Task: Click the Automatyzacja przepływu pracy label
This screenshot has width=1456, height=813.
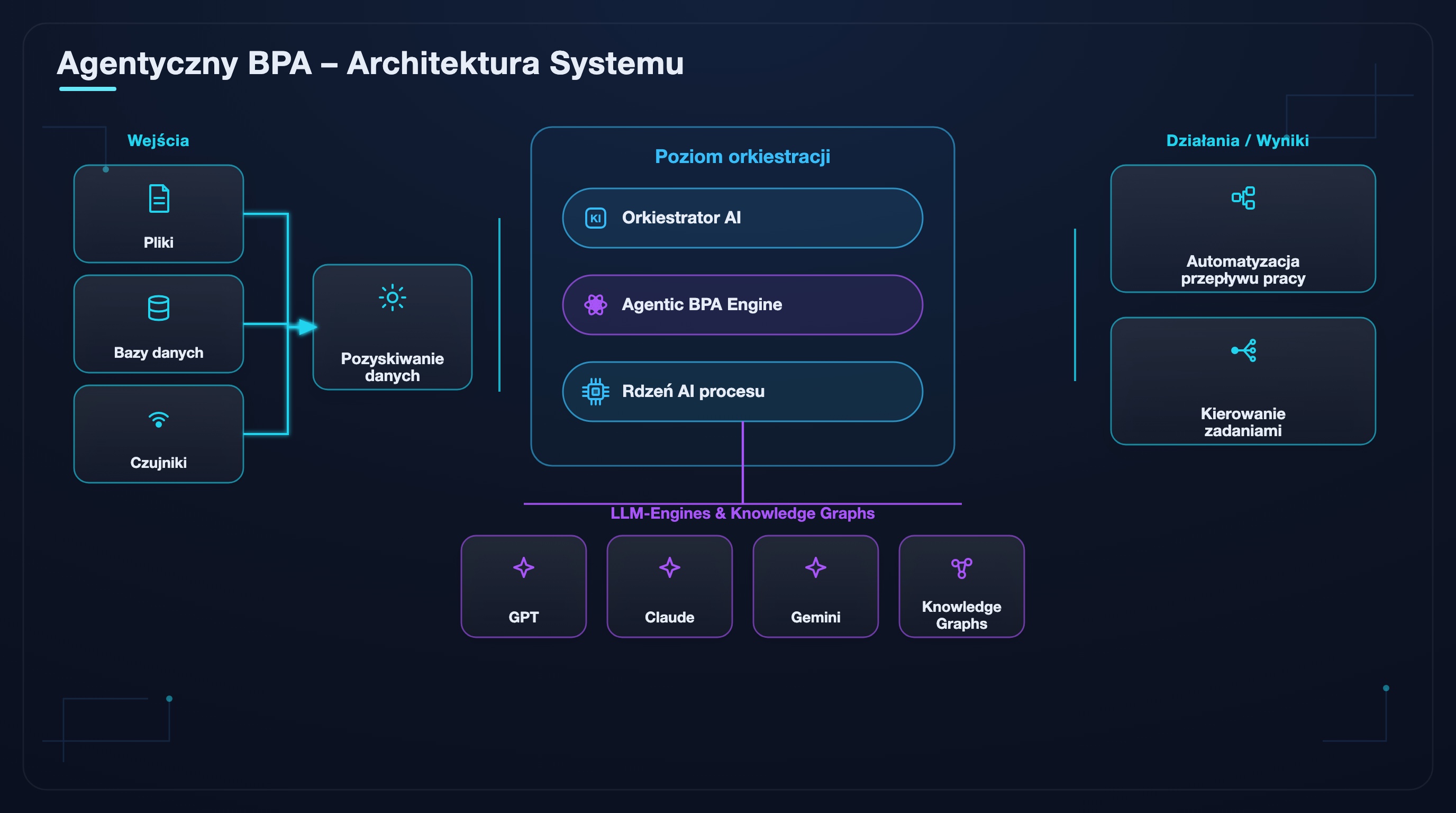Action: (1243, 270)
